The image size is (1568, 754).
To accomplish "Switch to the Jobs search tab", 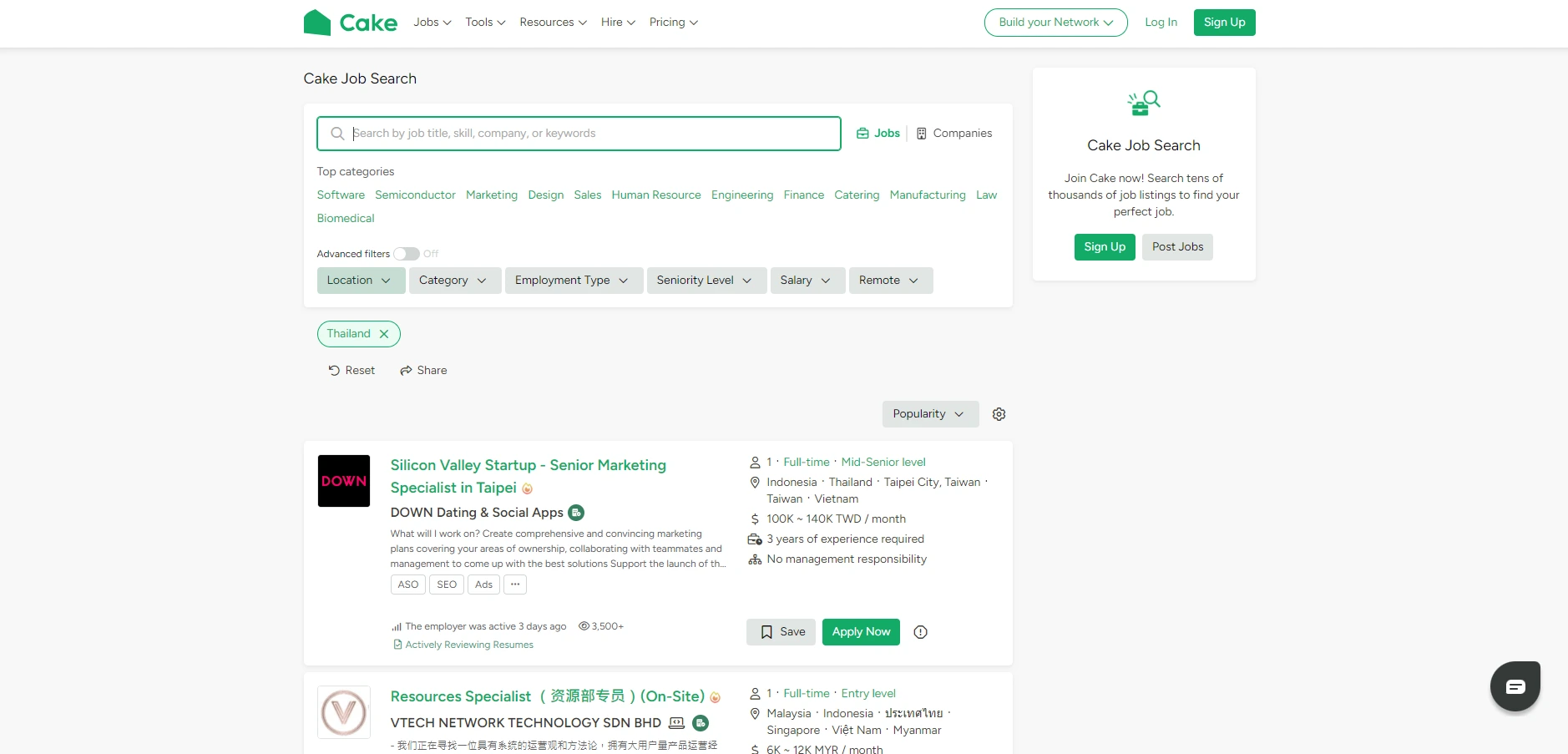I will click(878, 134).
